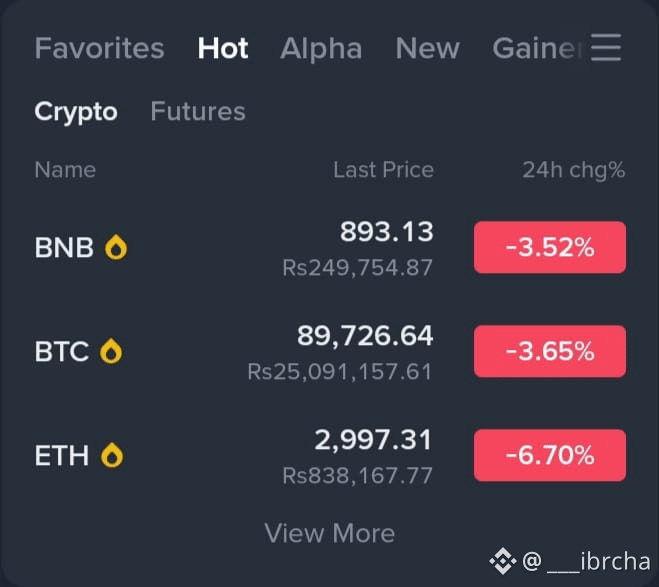Toggle the BTC -3.65% change badge

coord(550,351)
